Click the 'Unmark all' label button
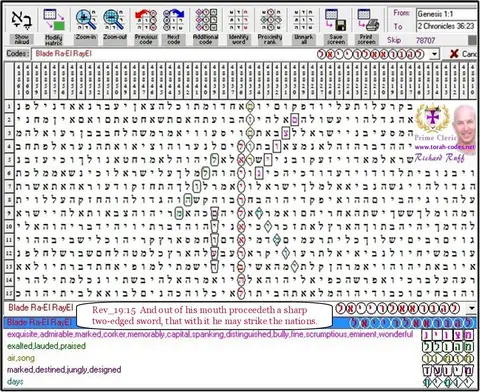 pos(303,39)
